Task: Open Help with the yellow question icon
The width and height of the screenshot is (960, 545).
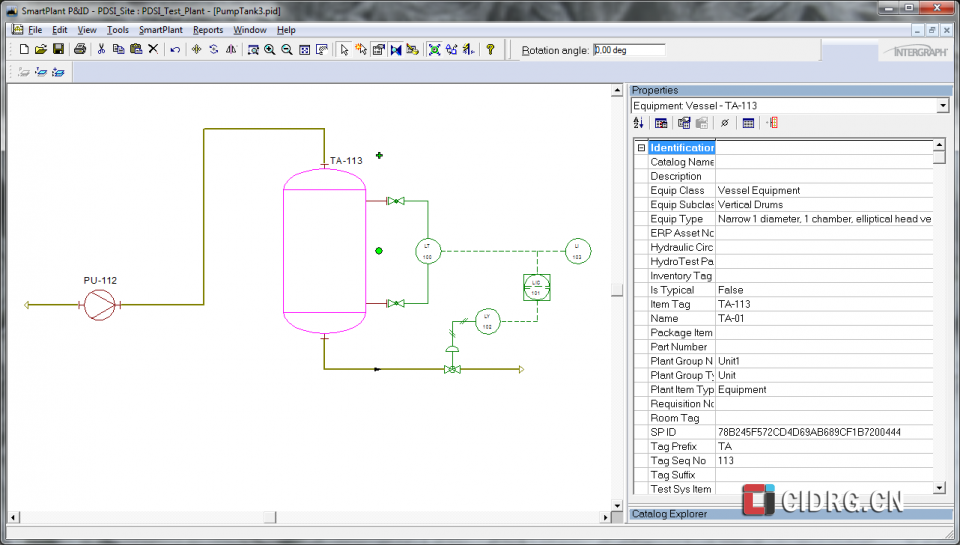Action: click(490, 50)
